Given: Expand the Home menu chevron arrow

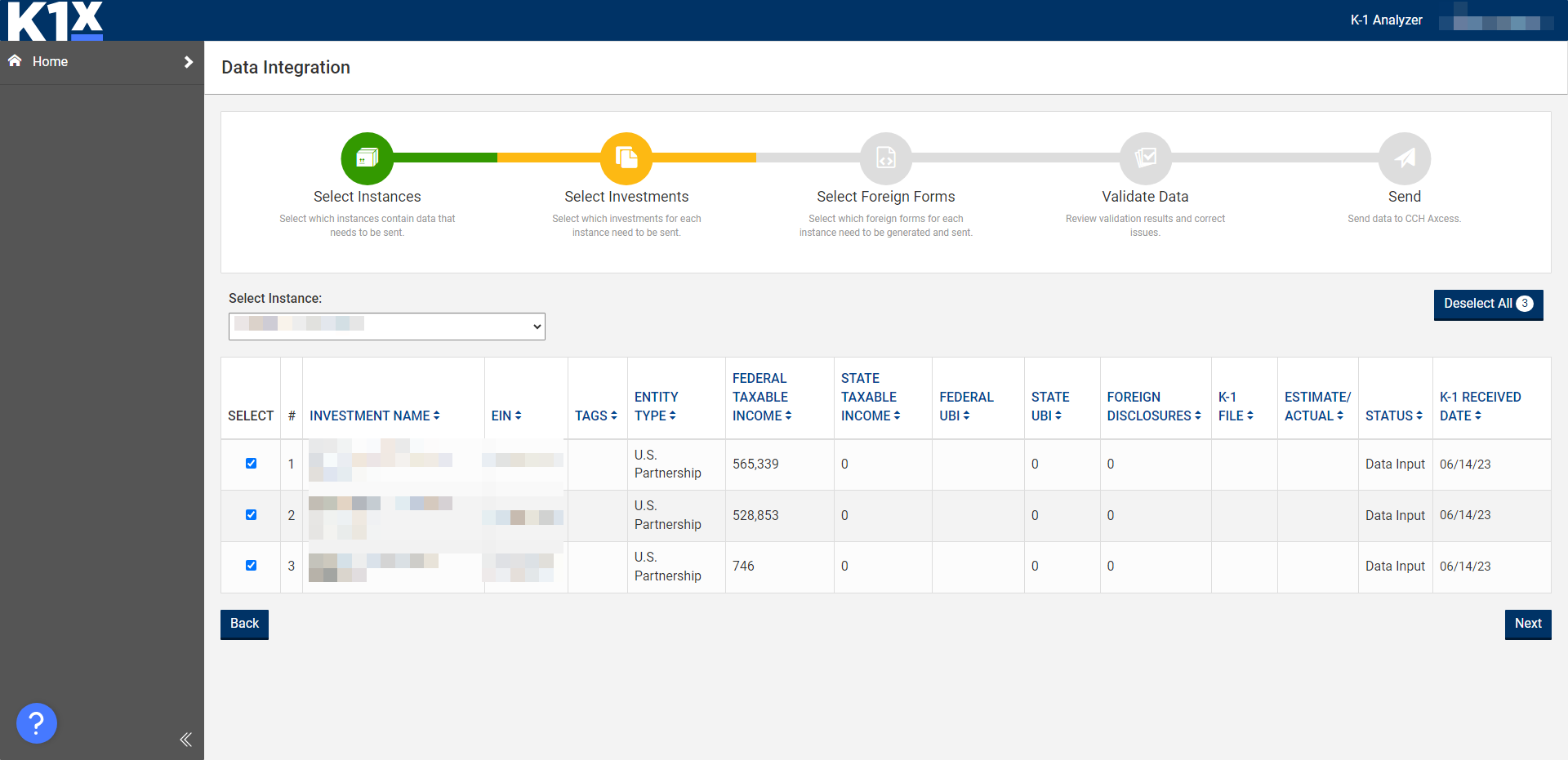Looking at the screenshot, I should (x=189, y=62).
